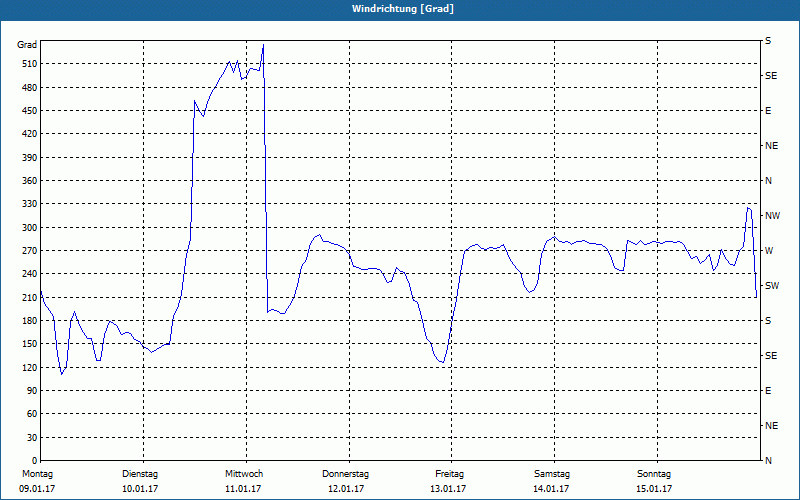Click the "Dienstag" day label
The width and height of the screenshot is (800, 500).
tap(140, 474)
